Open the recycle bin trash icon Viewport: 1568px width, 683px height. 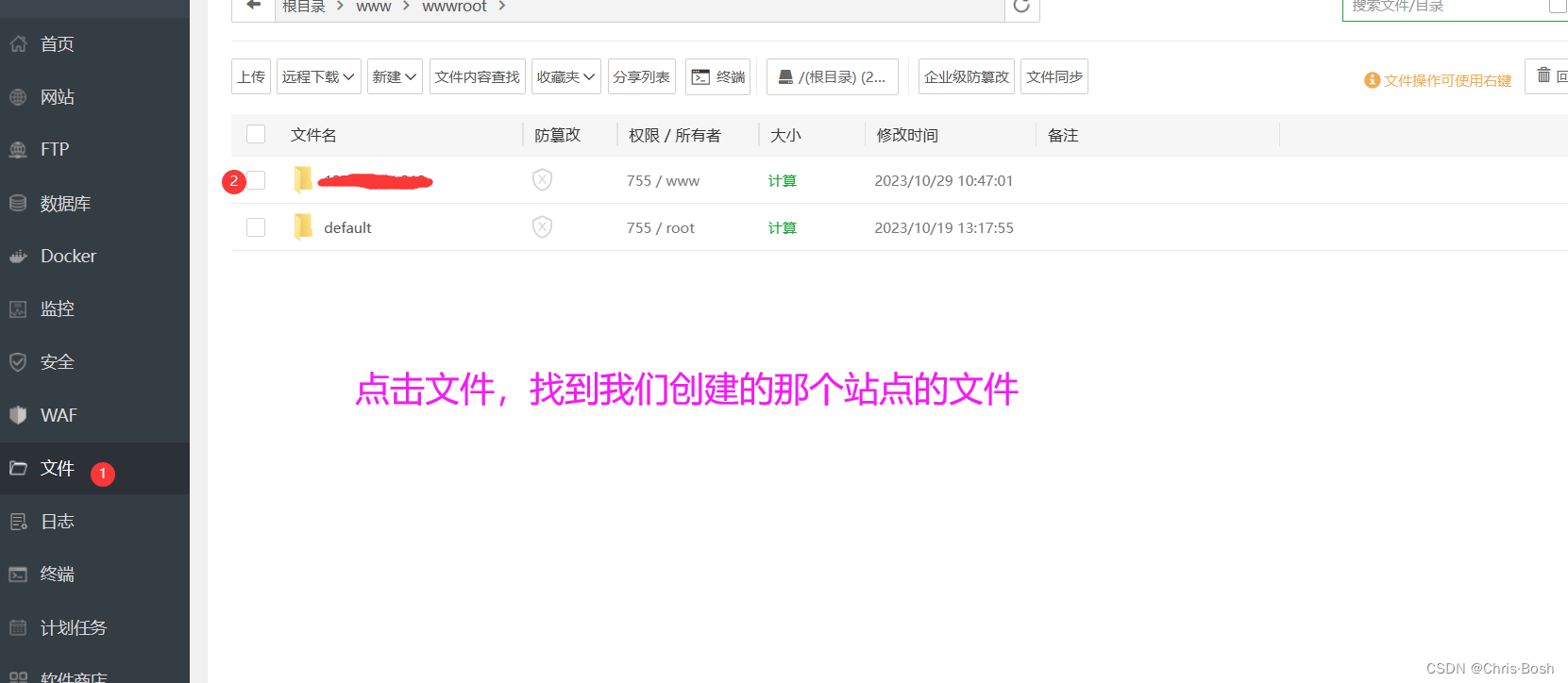point(1544,75)
